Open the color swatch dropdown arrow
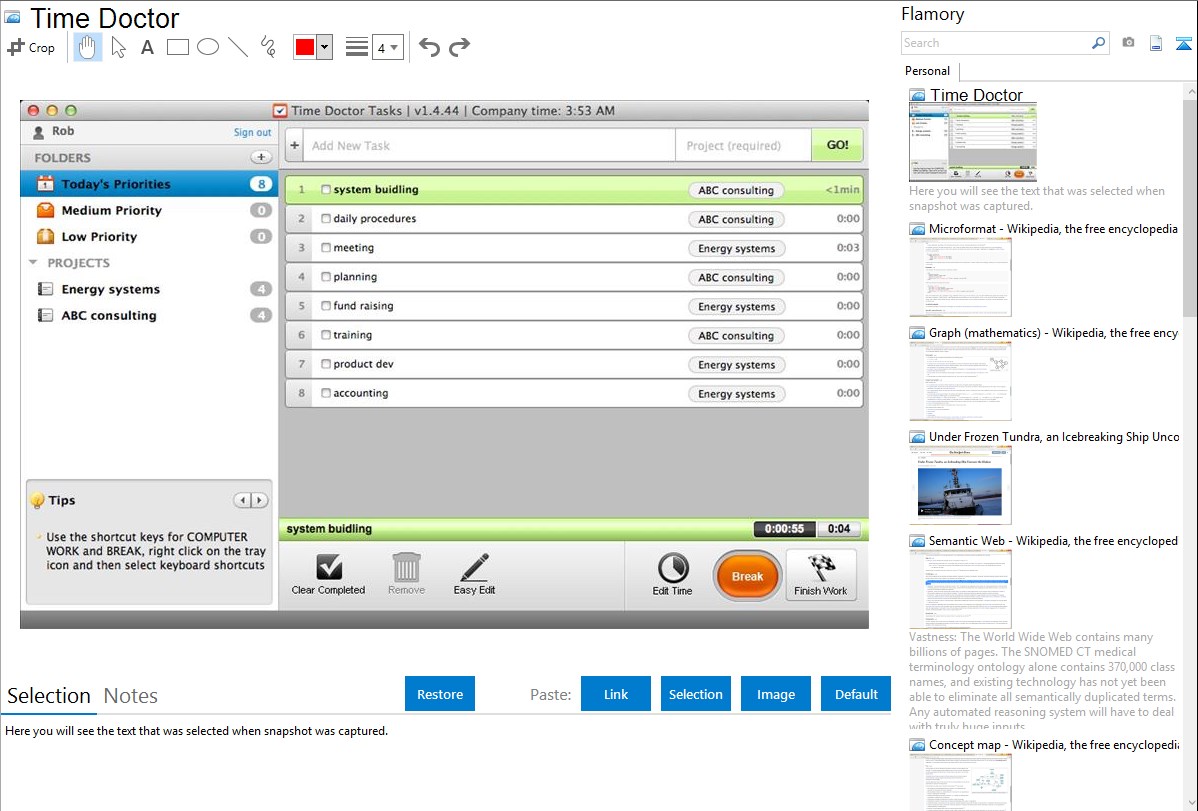Screen dimensions: 1198x811 click(x=325, y=47)
